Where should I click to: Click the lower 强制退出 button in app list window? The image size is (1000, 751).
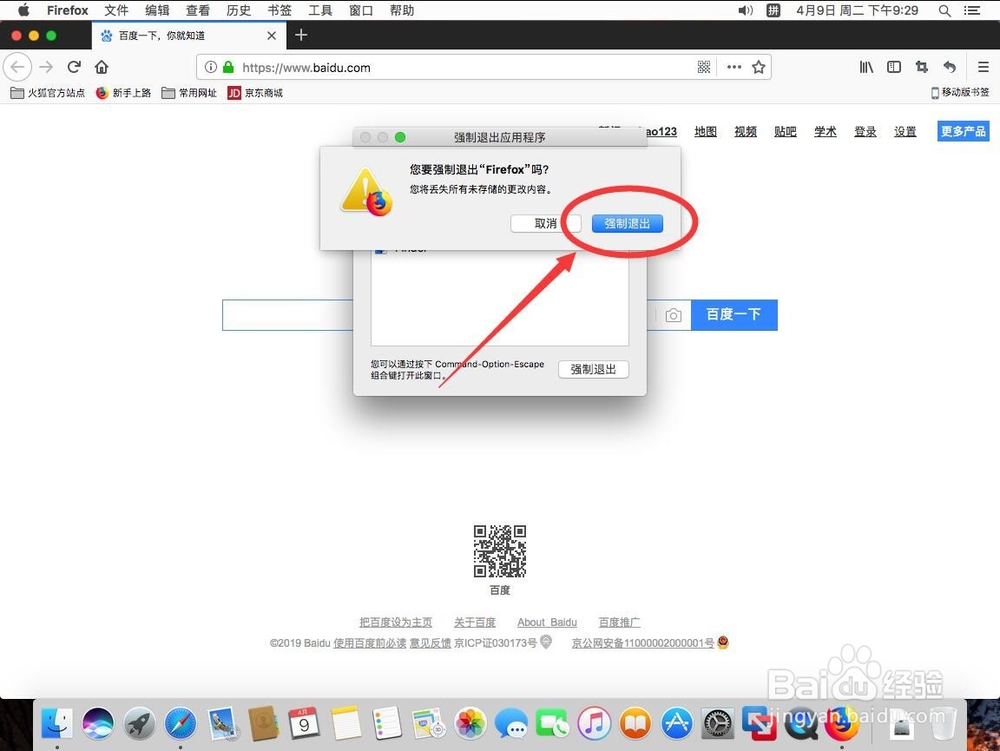point(593,369)
